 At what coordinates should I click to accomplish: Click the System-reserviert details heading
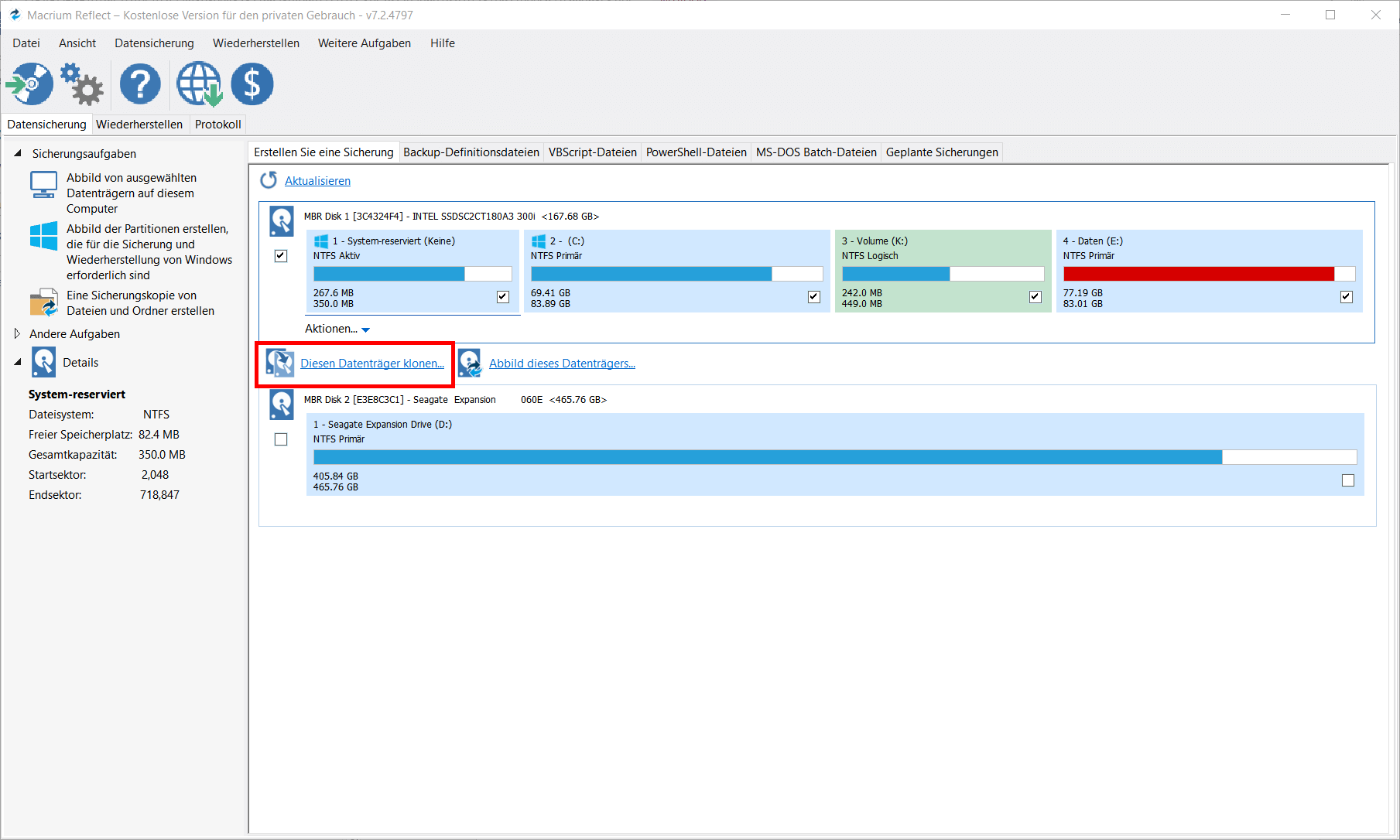77,394
